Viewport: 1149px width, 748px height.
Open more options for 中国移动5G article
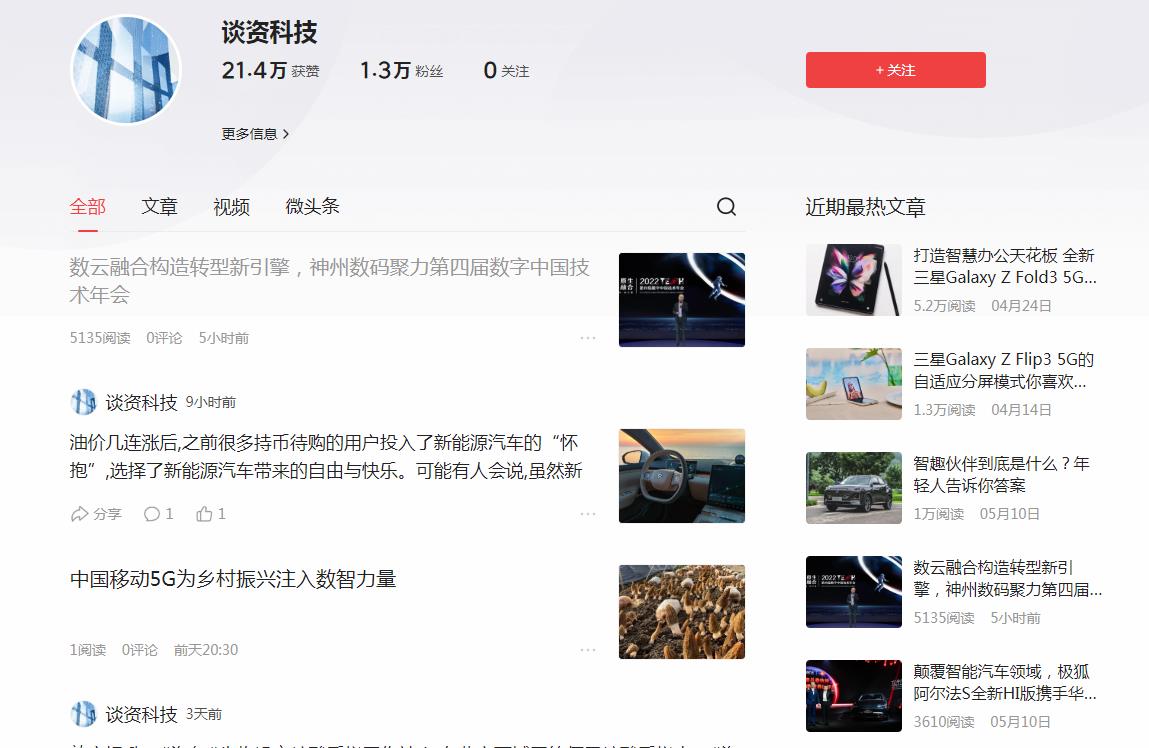(588, 650)
